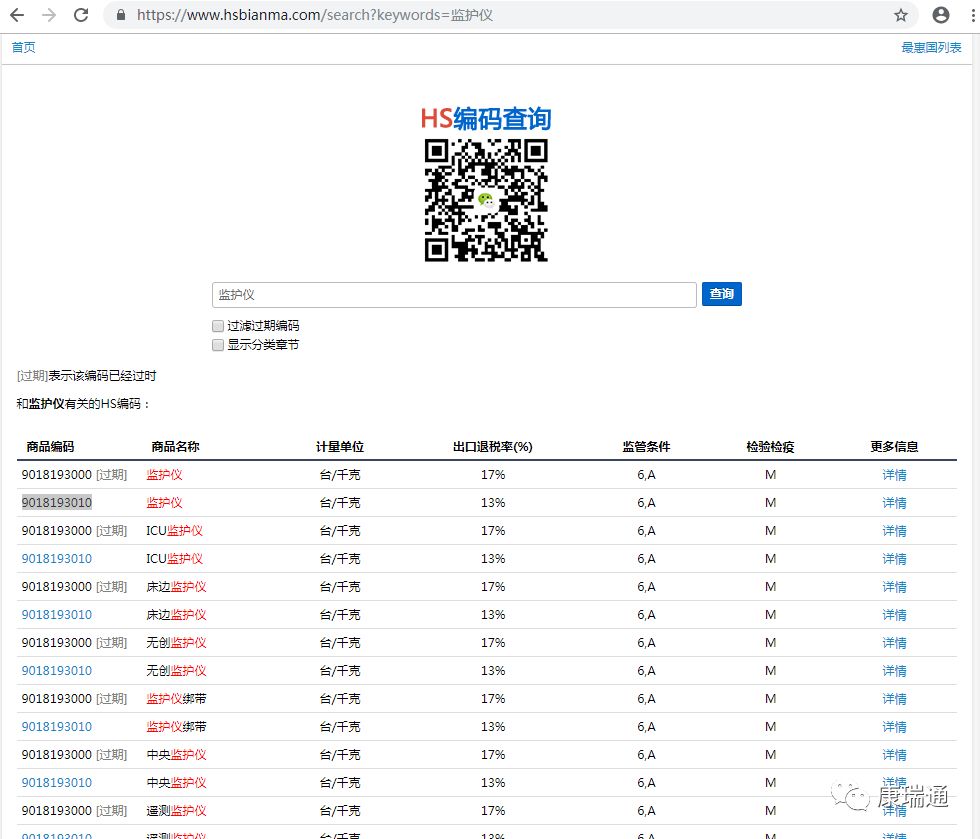Open 详情 for 13% 监护仪绑带 row
This screenshot has height=839, width=980.
894,727
